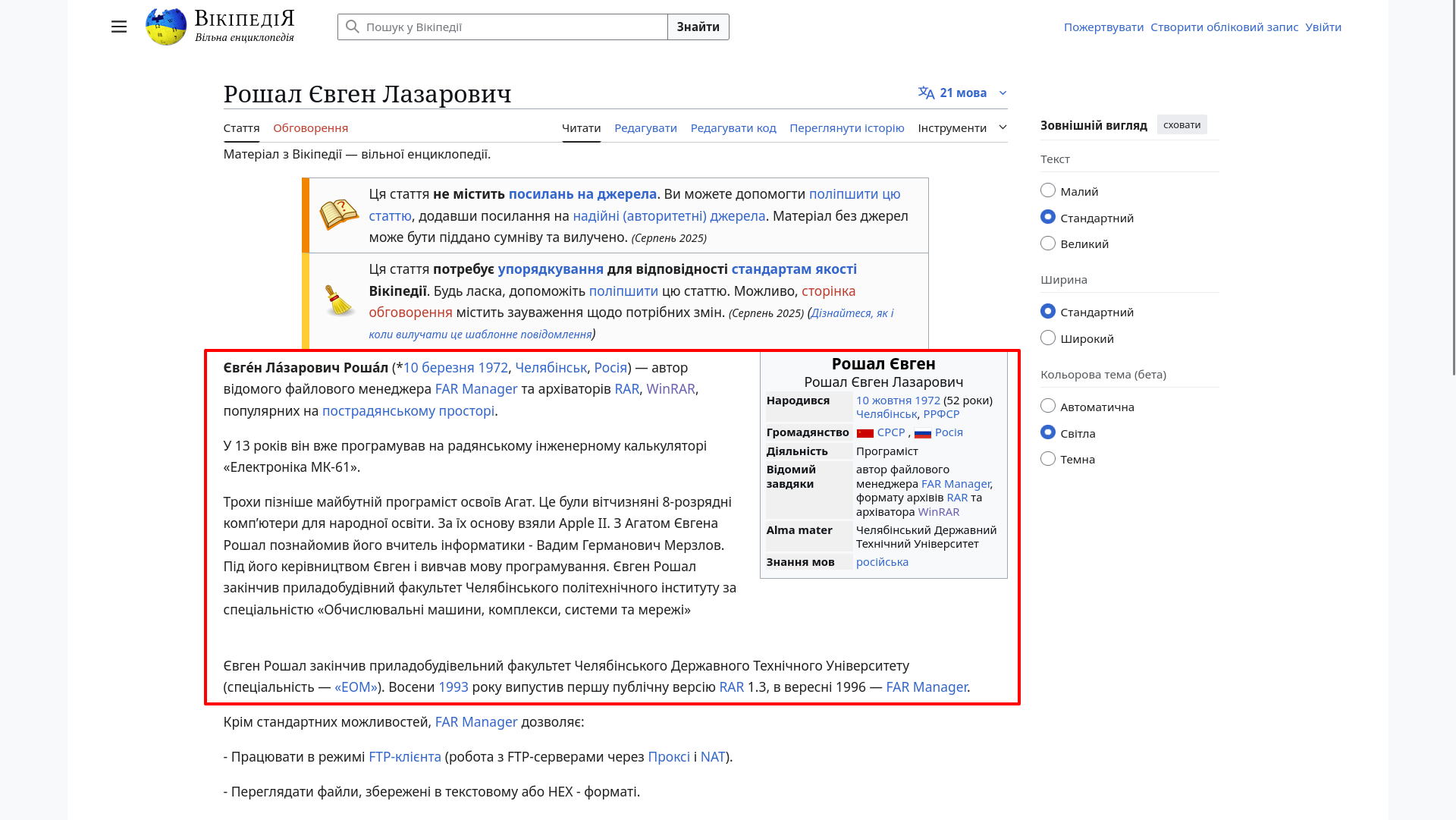Select the Малий text size option
Screen dimensions: 1456x820
coord(1048,191)
